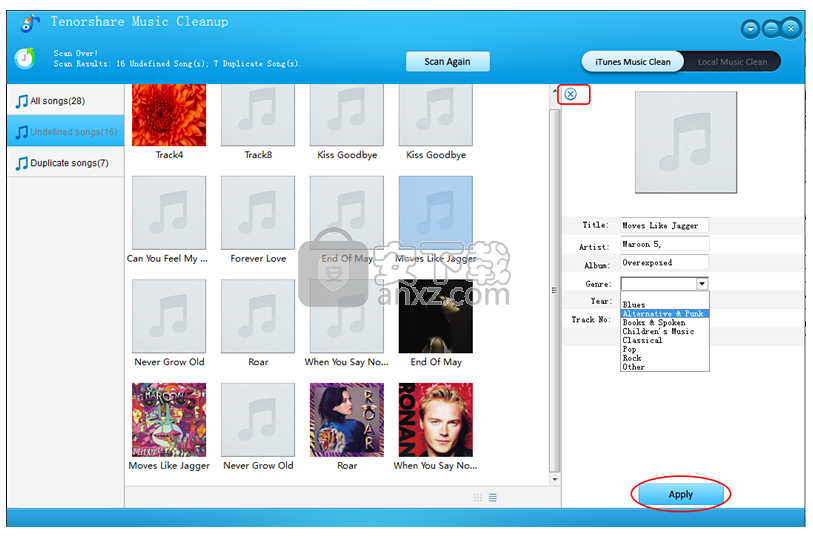Click scrollbar down arrow of song grid
813x537 pixels.
[x=555, y=479]
